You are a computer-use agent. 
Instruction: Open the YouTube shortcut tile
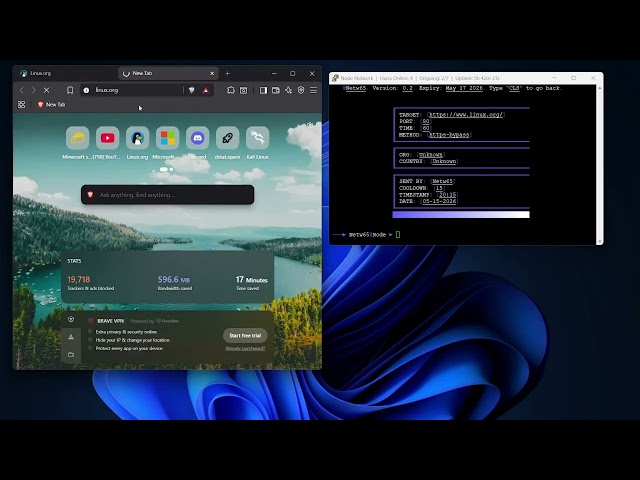(x=108, y=138)
